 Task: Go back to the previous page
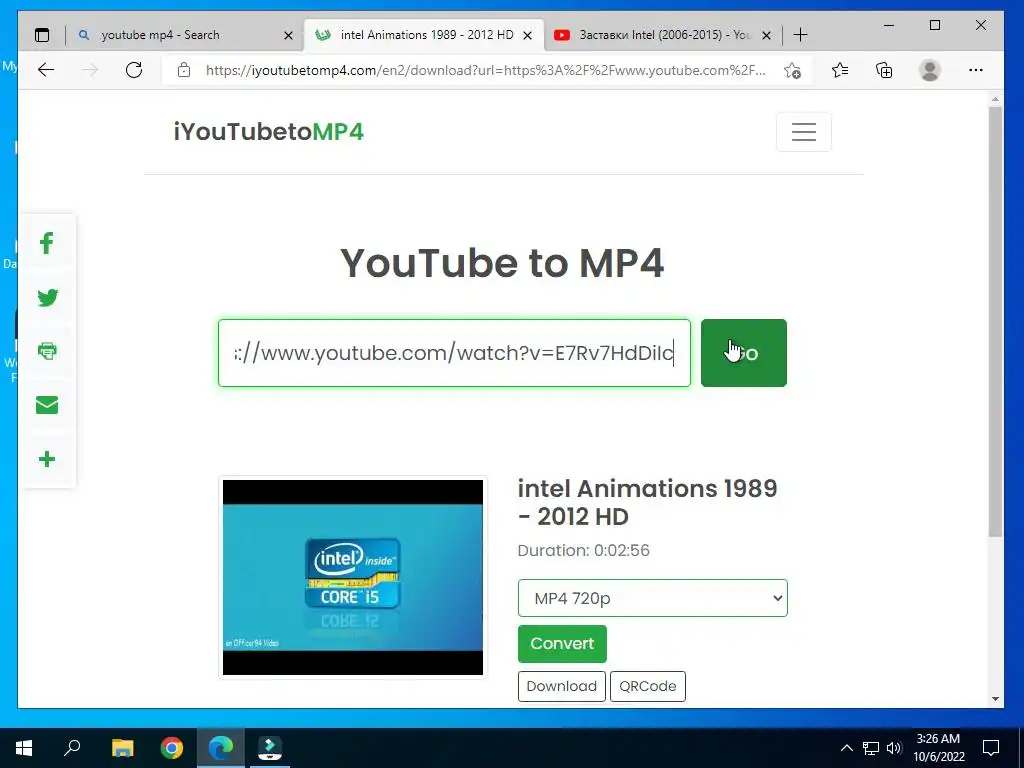(46, 70)
